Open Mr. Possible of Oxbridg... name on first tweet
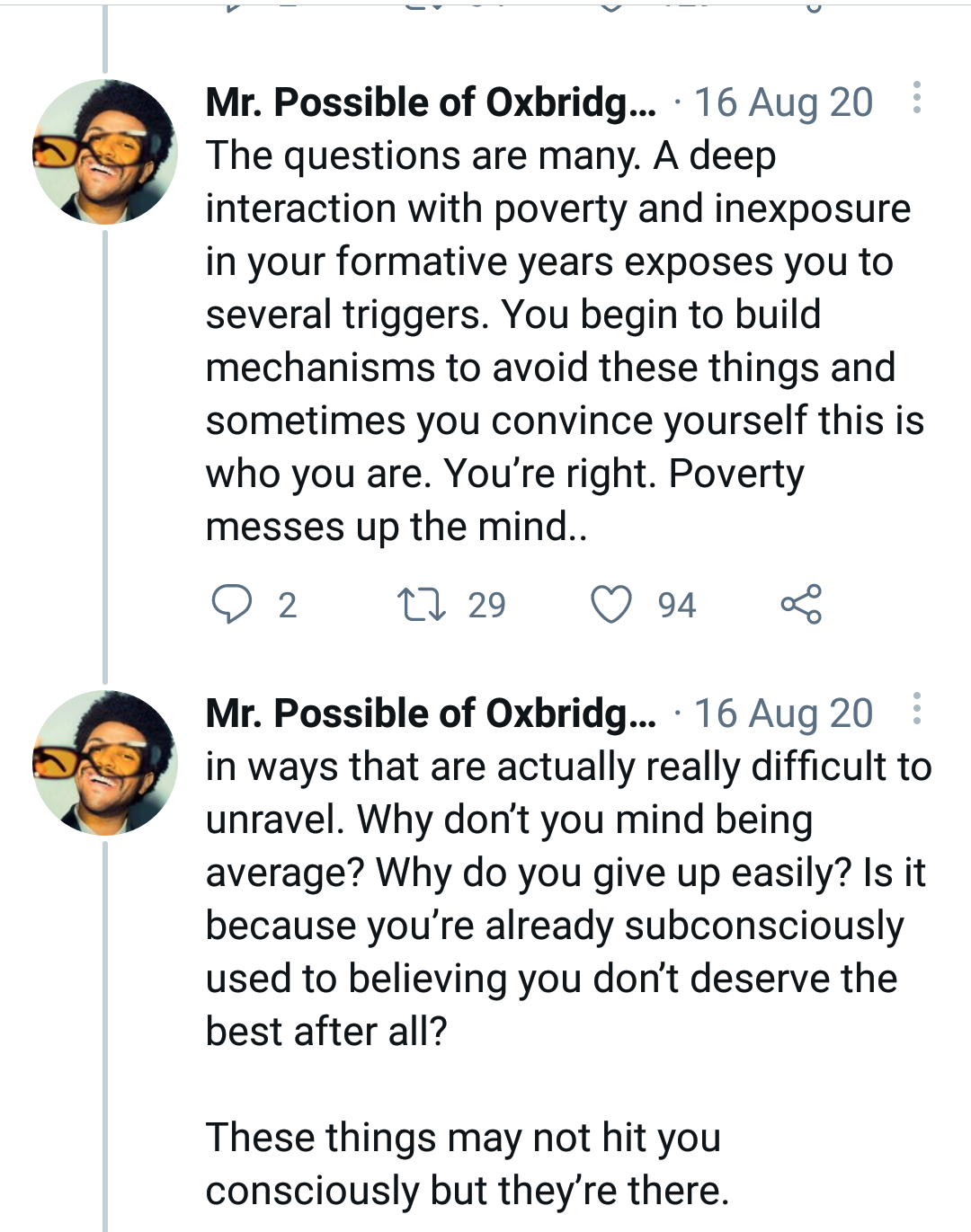The image size is (971, 1232). [430, 102]
